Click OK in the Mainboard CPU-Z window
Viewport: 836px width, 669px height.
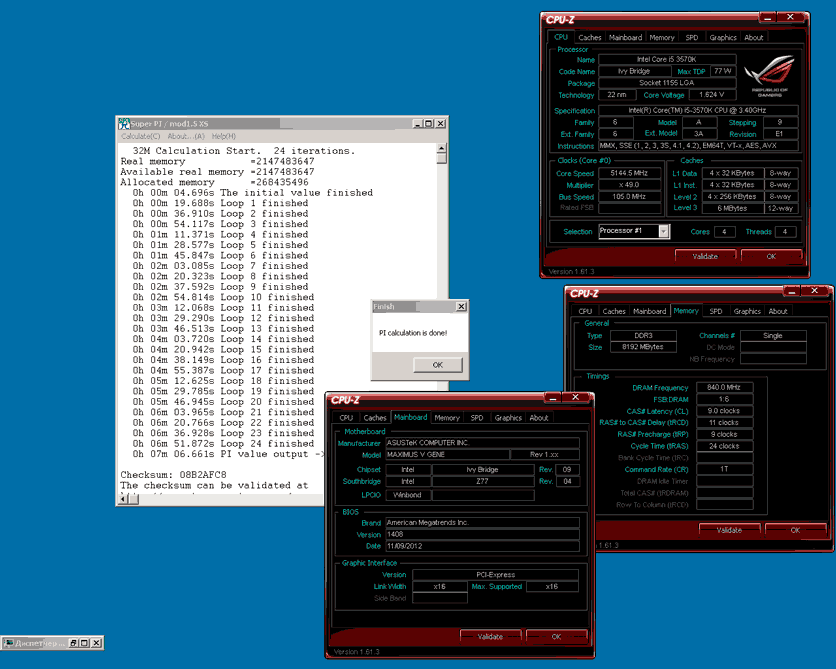tap(556, 636)
